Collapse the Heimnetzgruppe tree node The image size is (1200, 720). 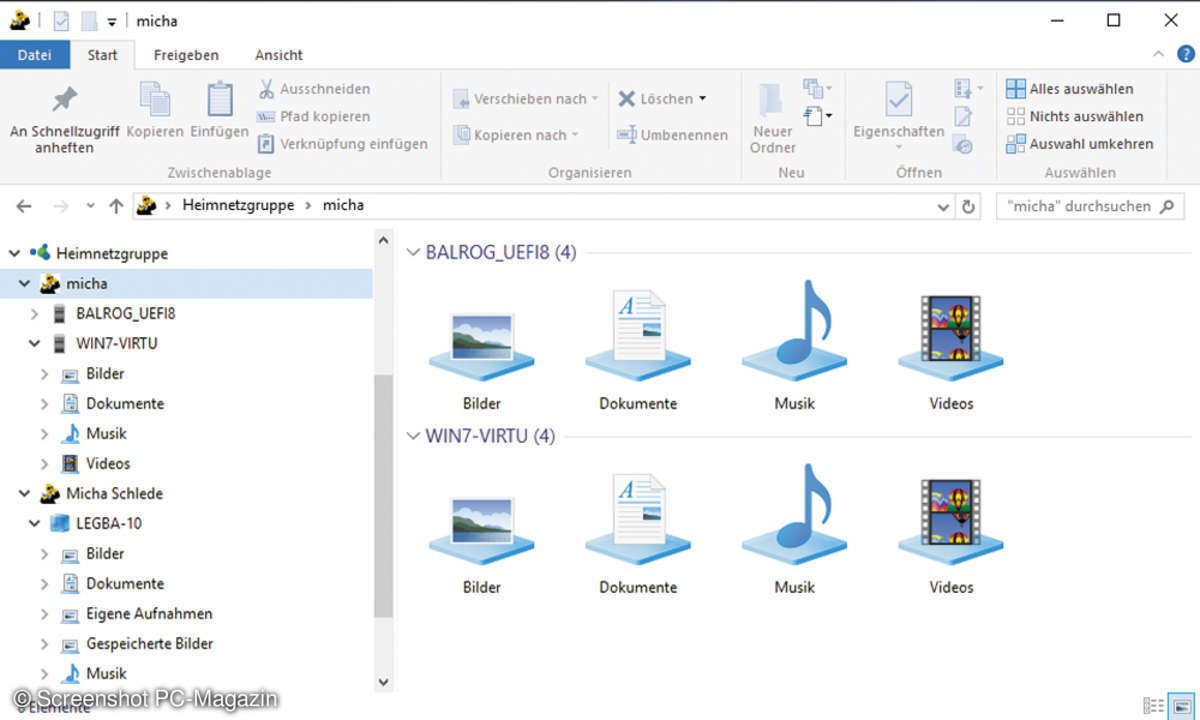click(x=14, y=254)
